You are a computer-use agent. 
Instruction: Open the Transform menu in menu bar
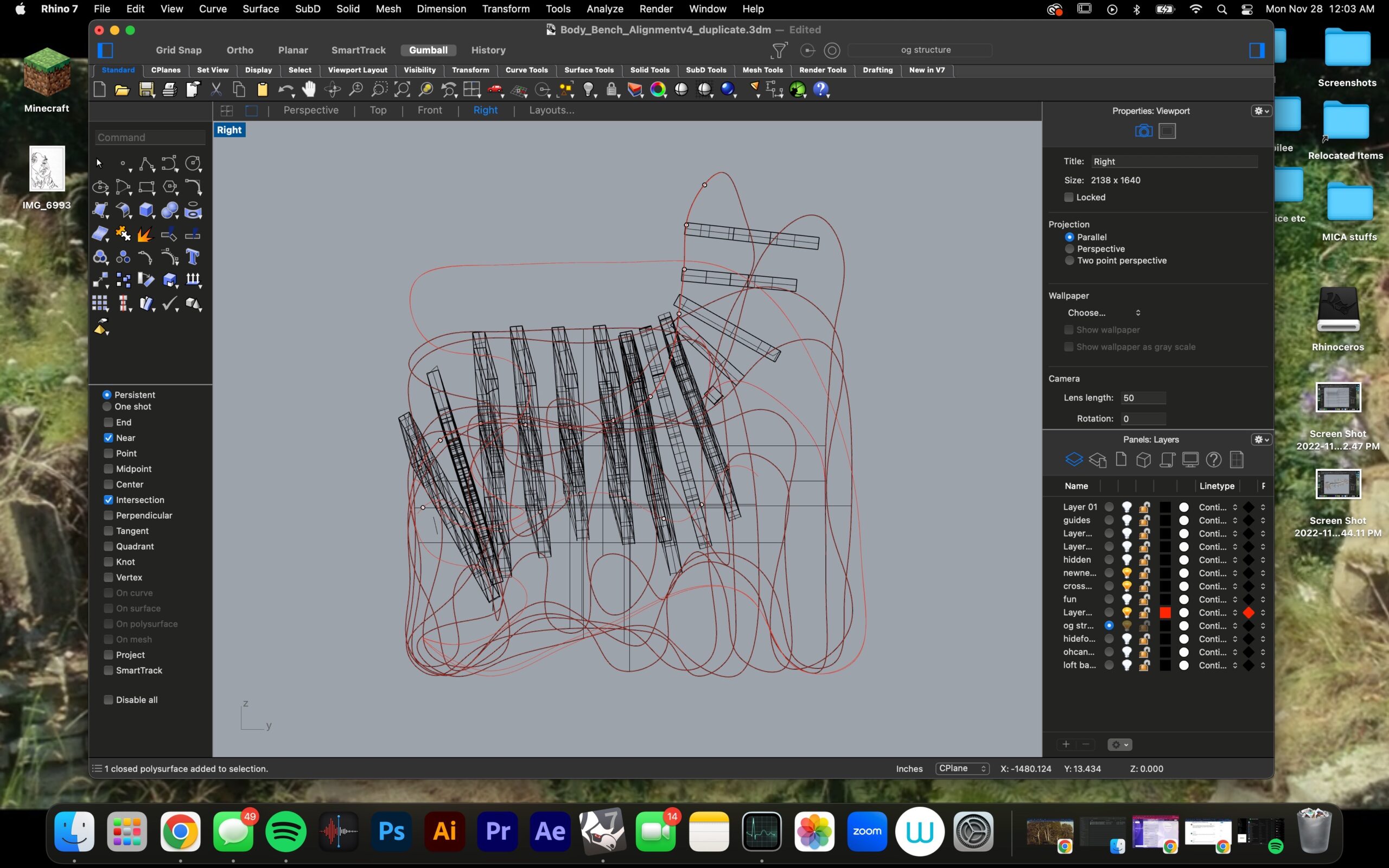[505, 9]
